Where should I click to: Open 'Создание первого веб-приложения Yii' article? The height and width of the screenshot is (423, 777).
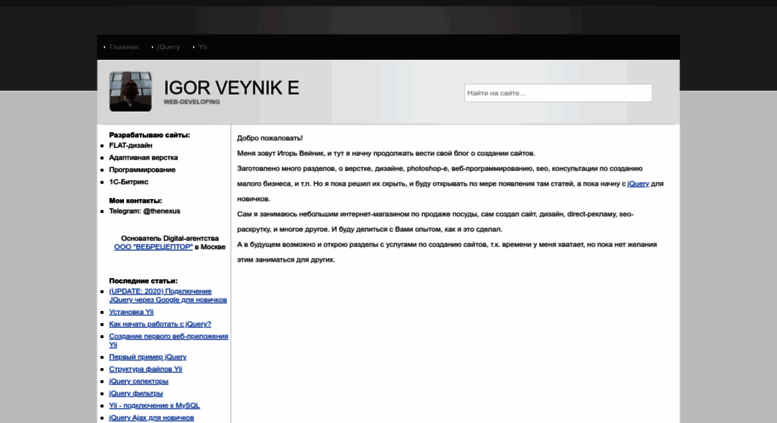point(168,340)
